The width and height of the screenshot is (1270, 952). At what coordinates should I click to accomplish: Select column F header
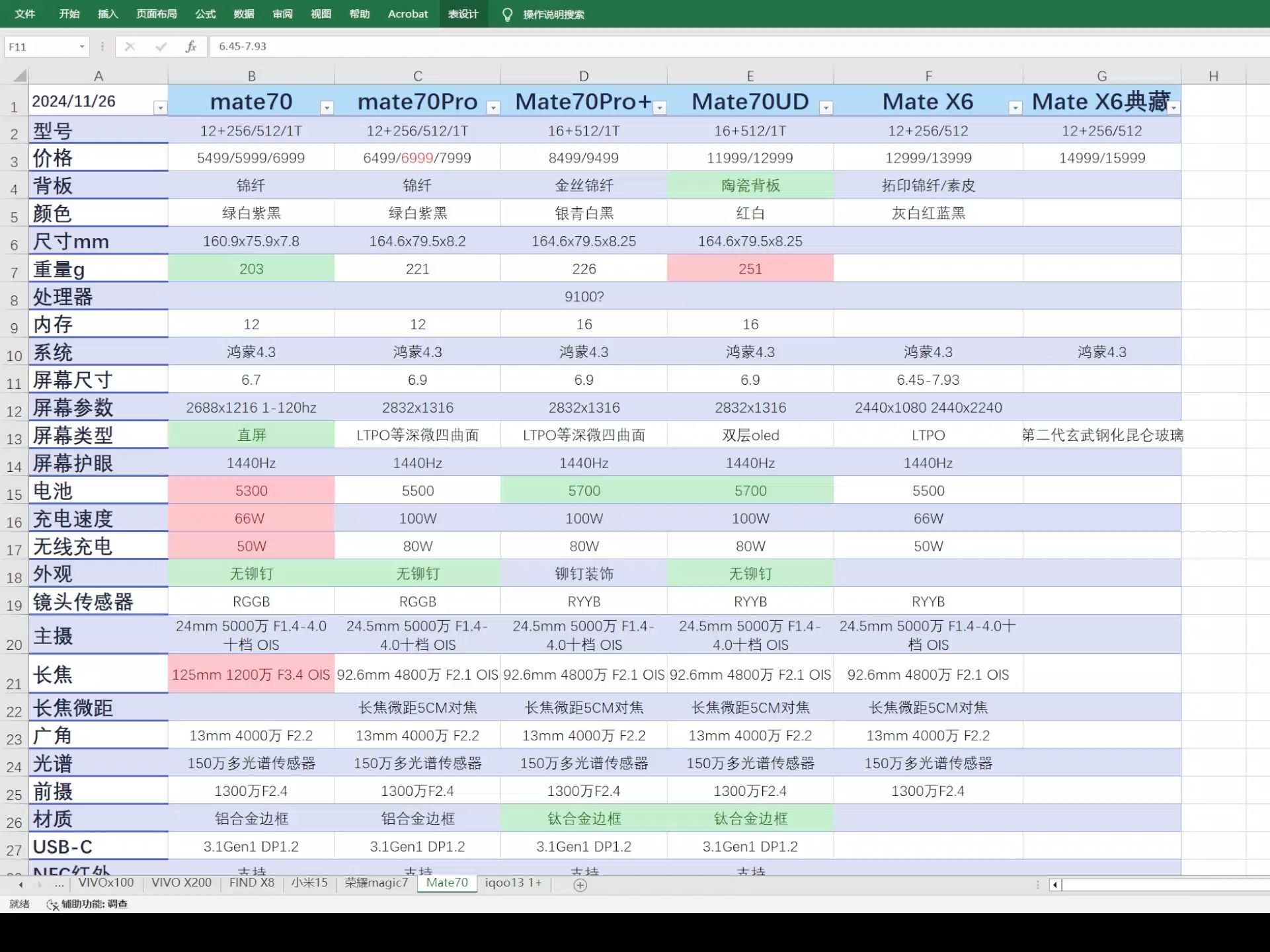(928, 75)
